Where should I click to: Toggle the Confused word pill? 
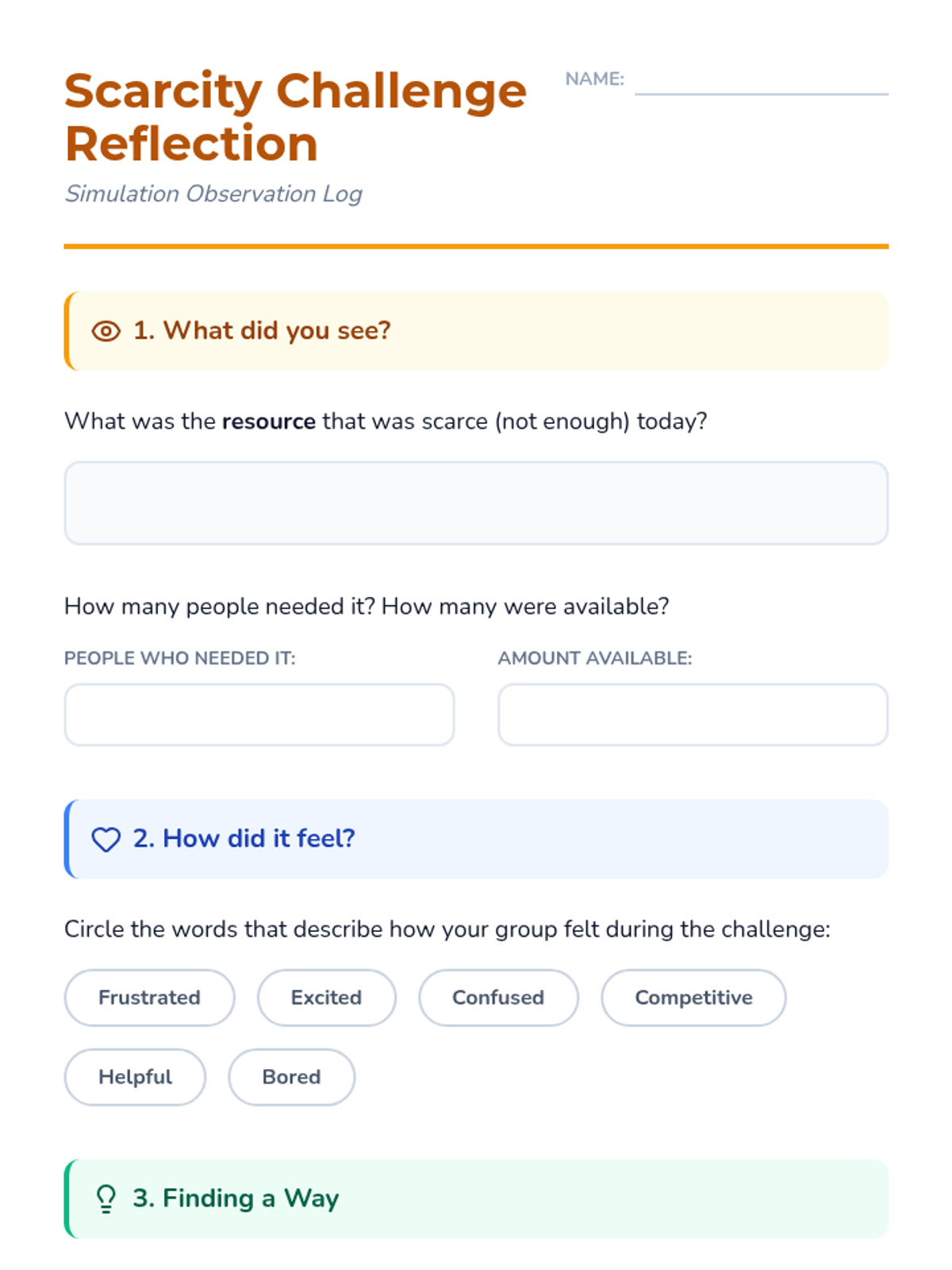point(498,998)
